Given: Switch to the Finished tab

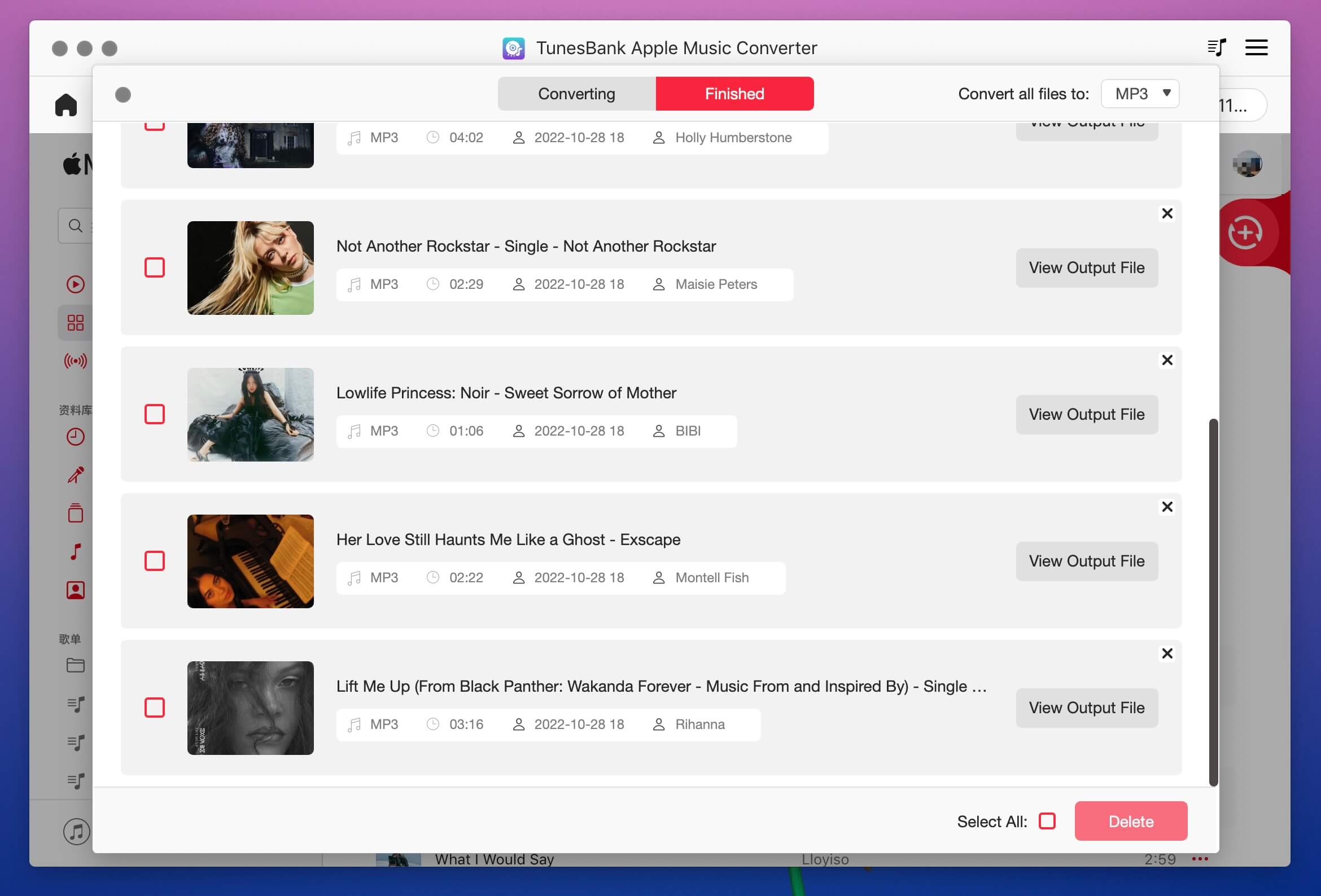Looking at the screenshot, I should (734, 93).
